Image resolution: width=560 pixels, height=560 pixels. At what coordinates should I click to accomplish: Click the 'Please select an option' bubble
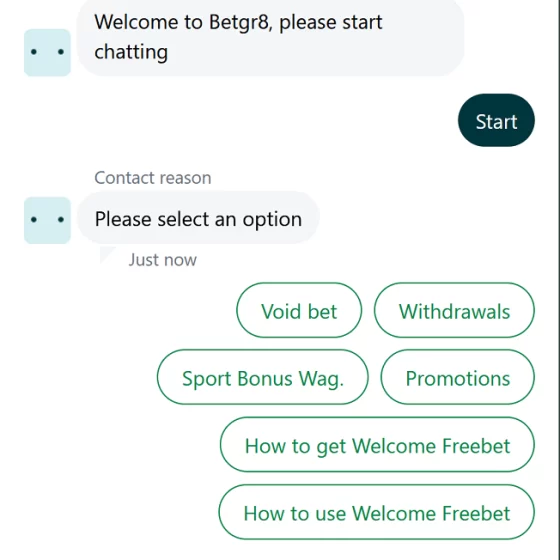pyautogui.click(x=198, y=218)
